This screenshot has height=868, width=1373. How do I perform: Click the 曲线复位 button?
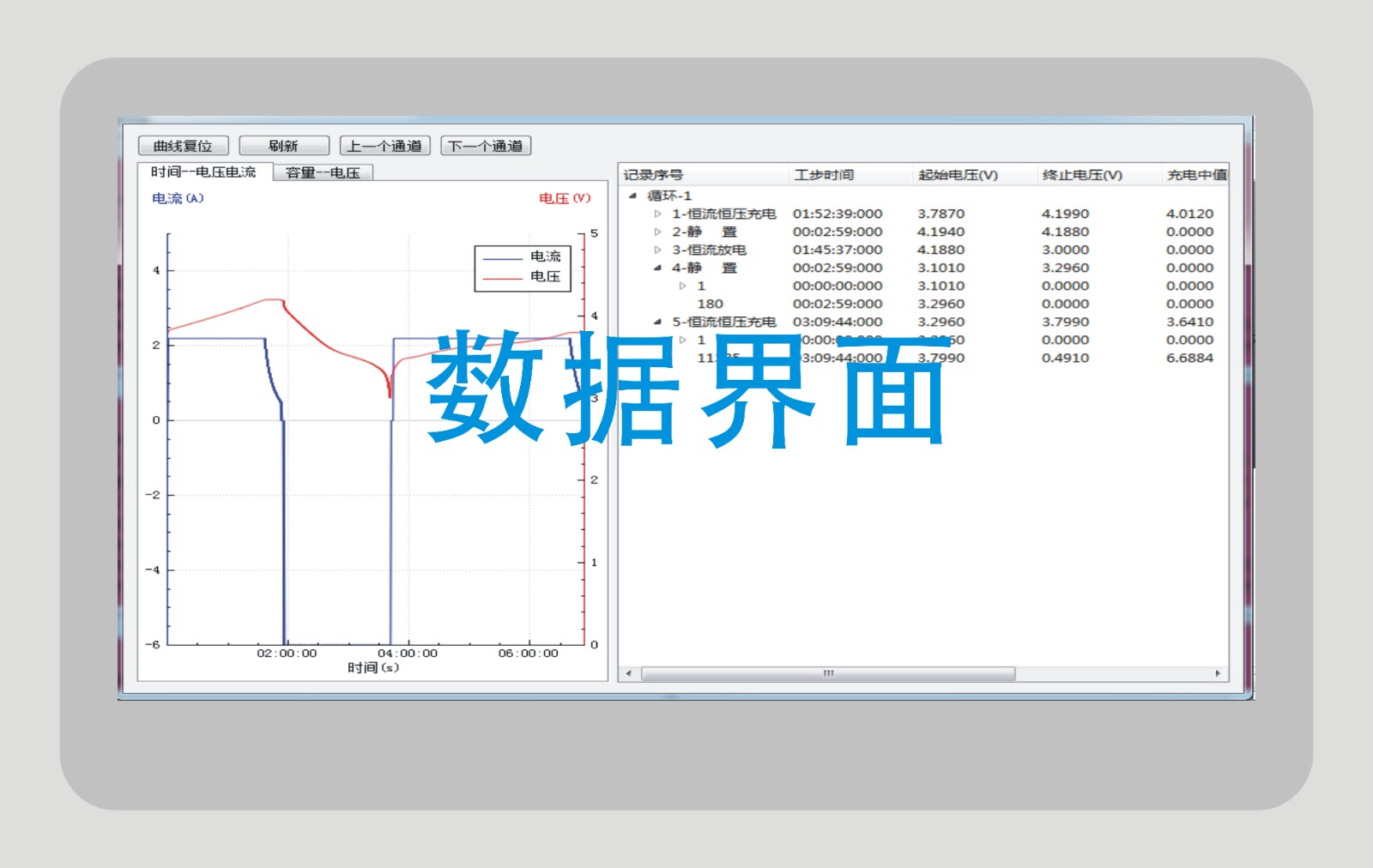click(183, 146)
